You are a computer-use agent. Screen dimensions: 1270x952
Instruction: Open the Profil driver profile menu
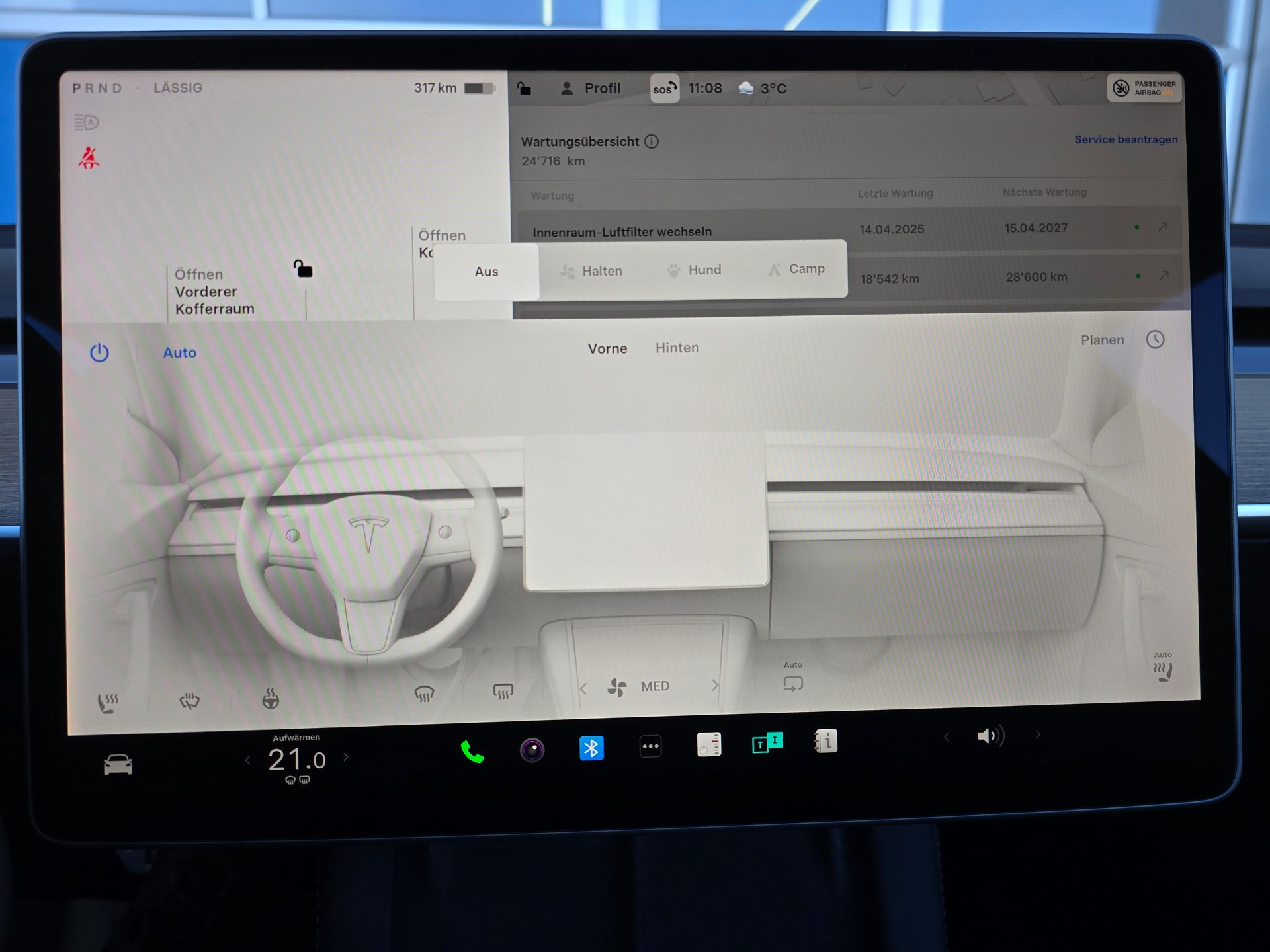point(591,88)
